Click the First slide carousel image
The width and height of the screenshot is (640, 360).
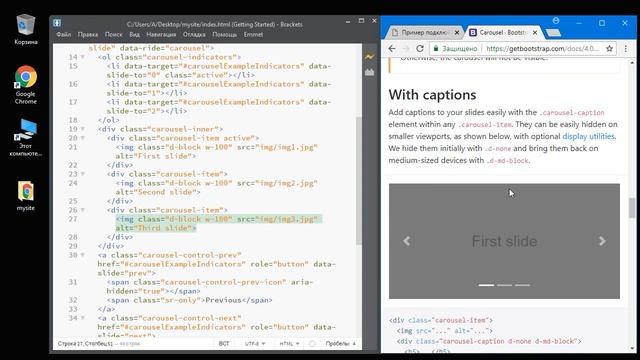click(504, 241)
